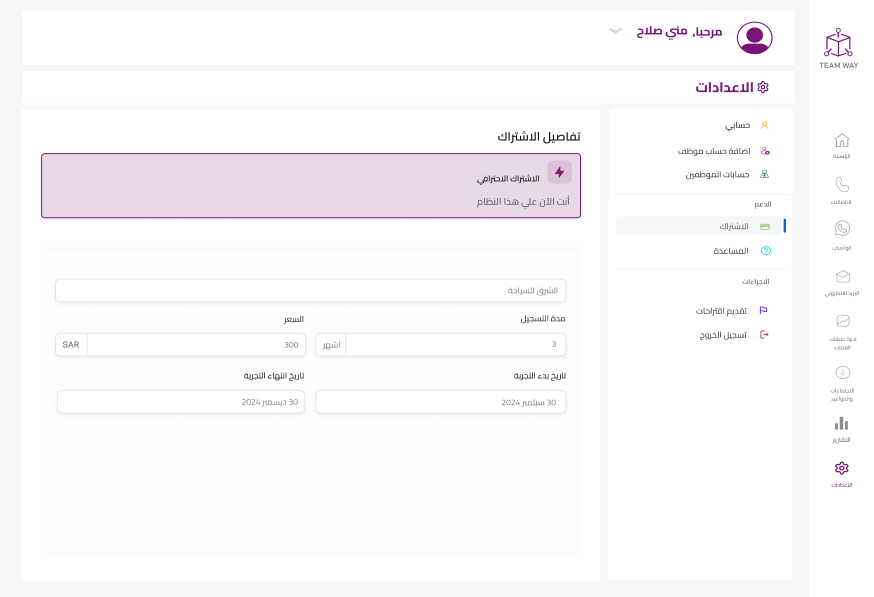Open البريد الالكتروني (Email) from sidebar
The width and height of the screenshot is (874, 597).
pyautogui.click(x=840, y=275)
